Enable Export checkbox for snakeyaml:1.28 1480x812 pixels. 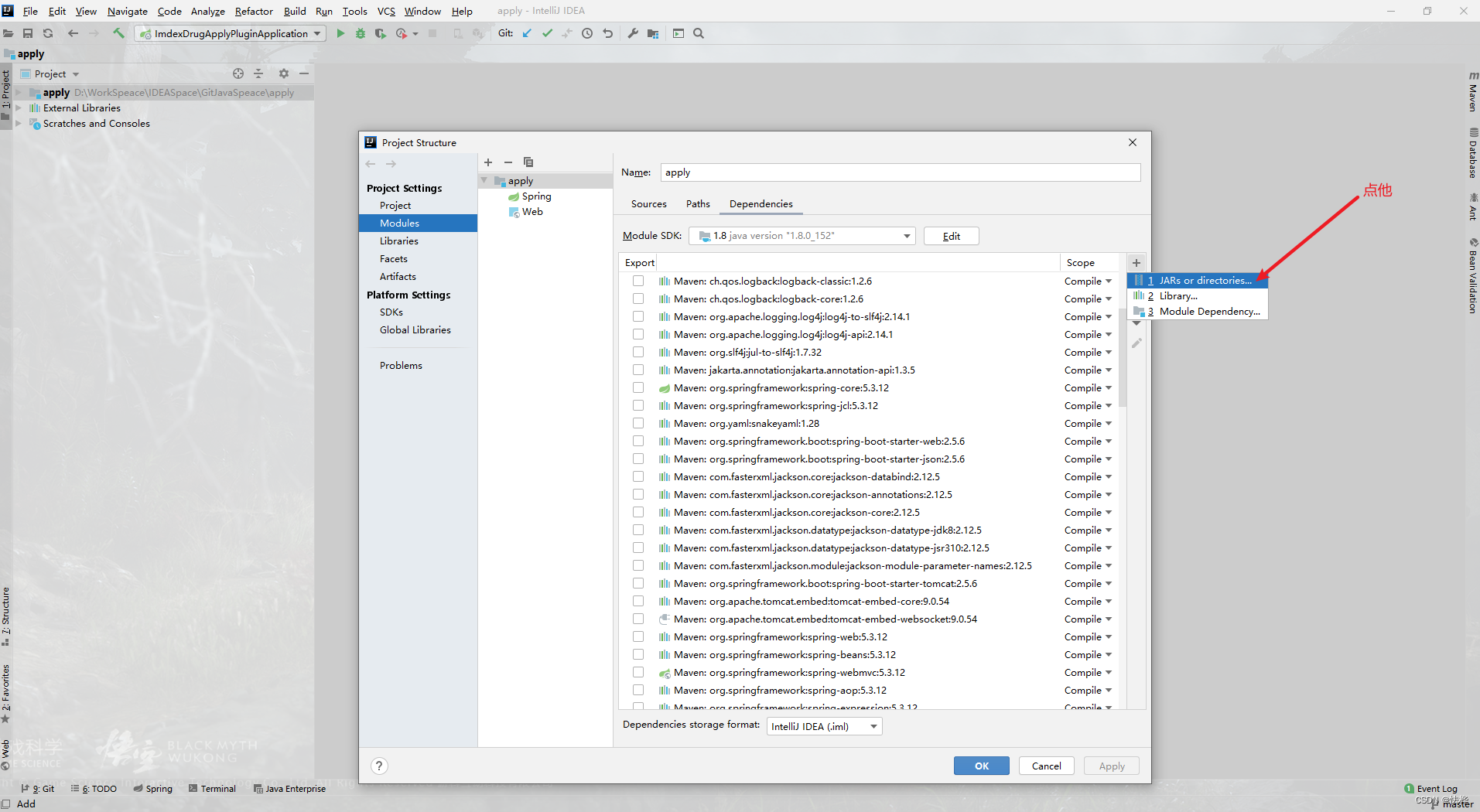[638, 423]
